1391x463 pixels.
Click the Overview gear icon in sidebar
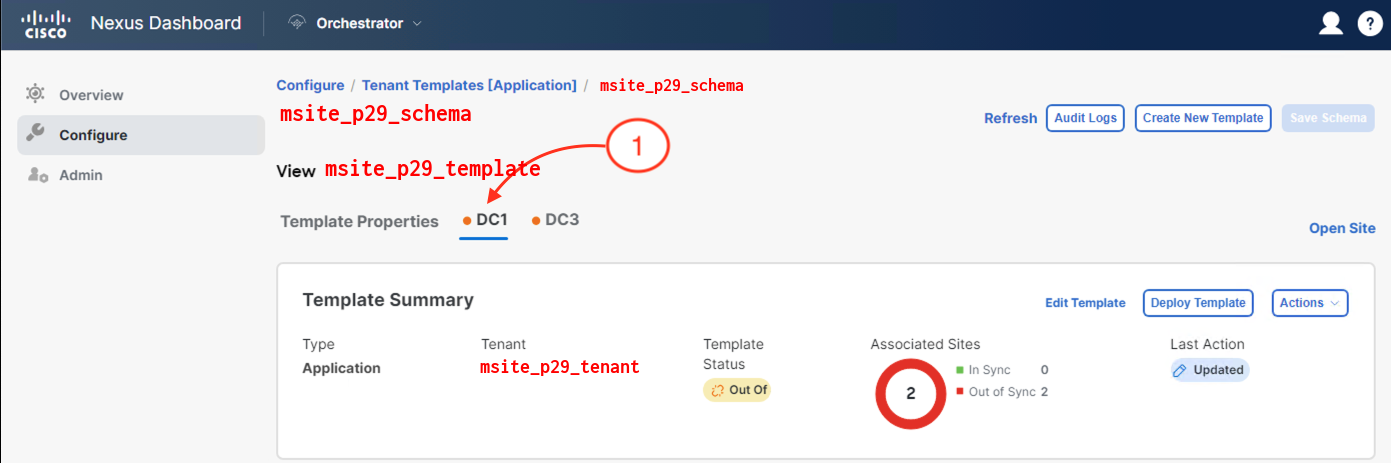point(35,94)
